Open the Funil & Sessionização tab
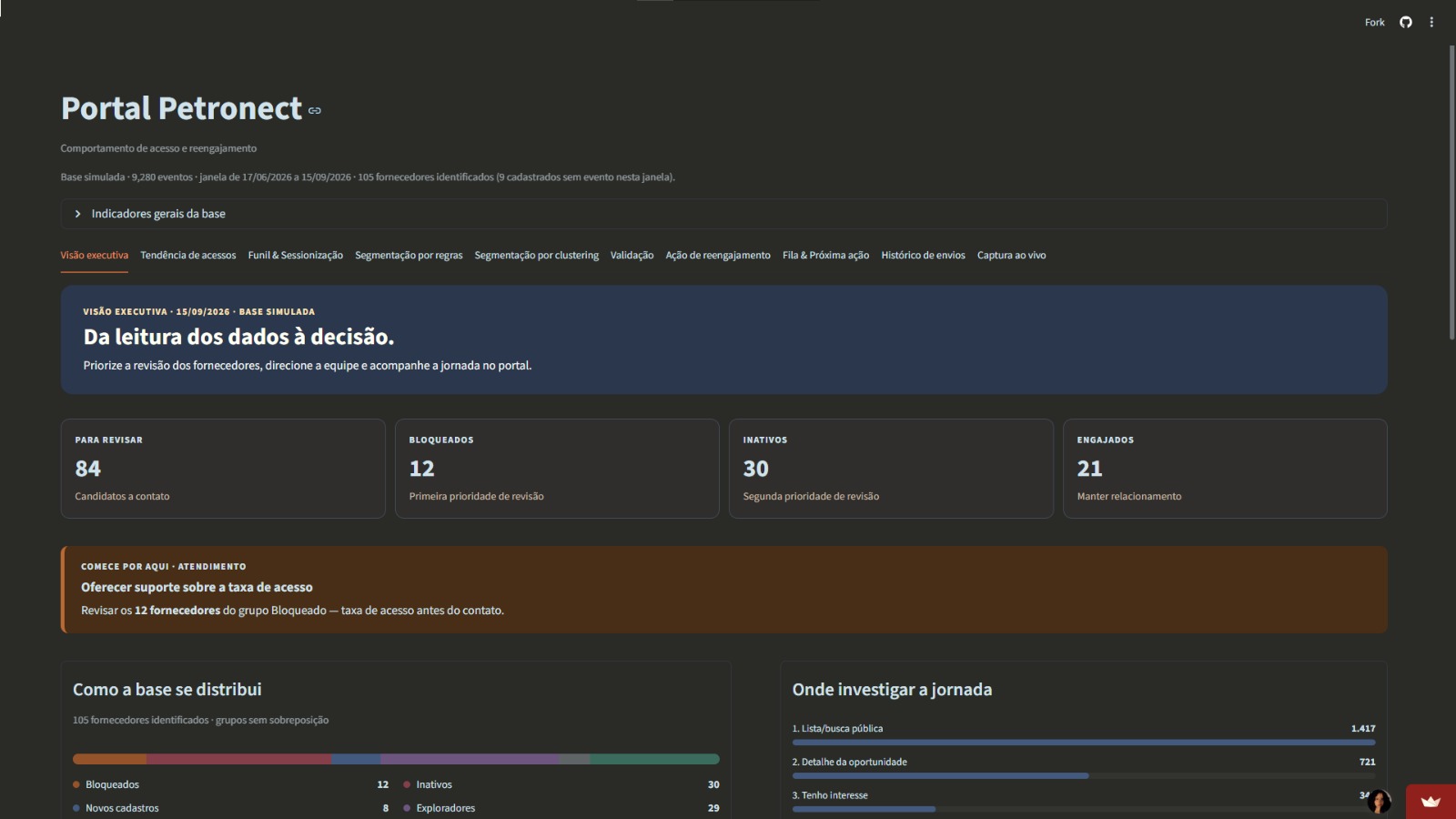Screen dimensions: 1456x819 296,256
